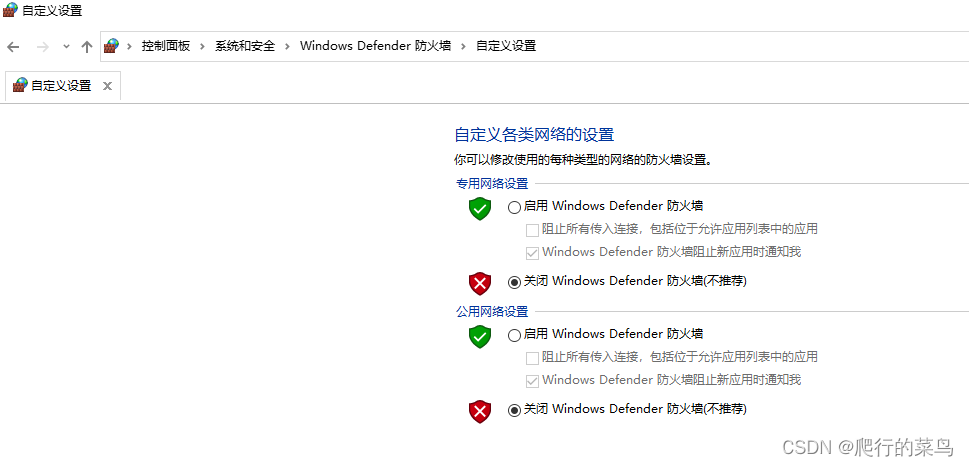Expand chevron after Windows Defender 防火墙 breadcrumb
This screenshot has width=969, height=466.
tap(463, 46)
